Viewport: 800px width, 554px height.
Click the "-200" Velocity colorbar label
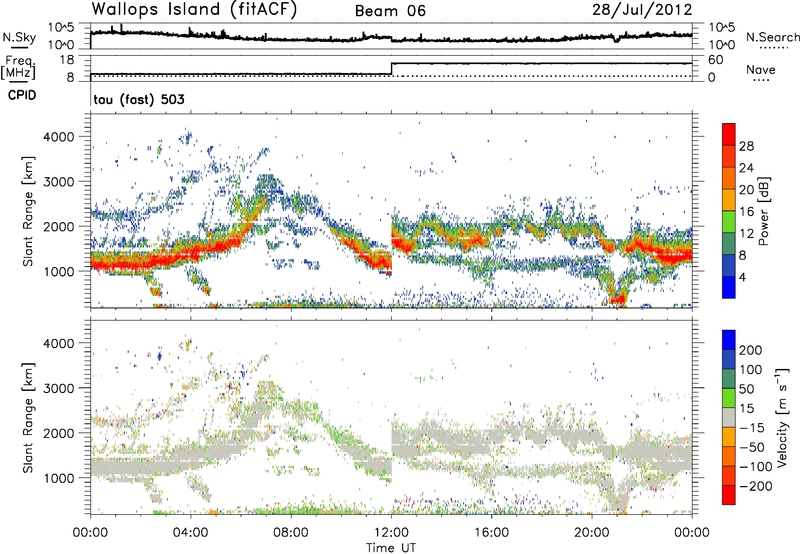(755, 486)
